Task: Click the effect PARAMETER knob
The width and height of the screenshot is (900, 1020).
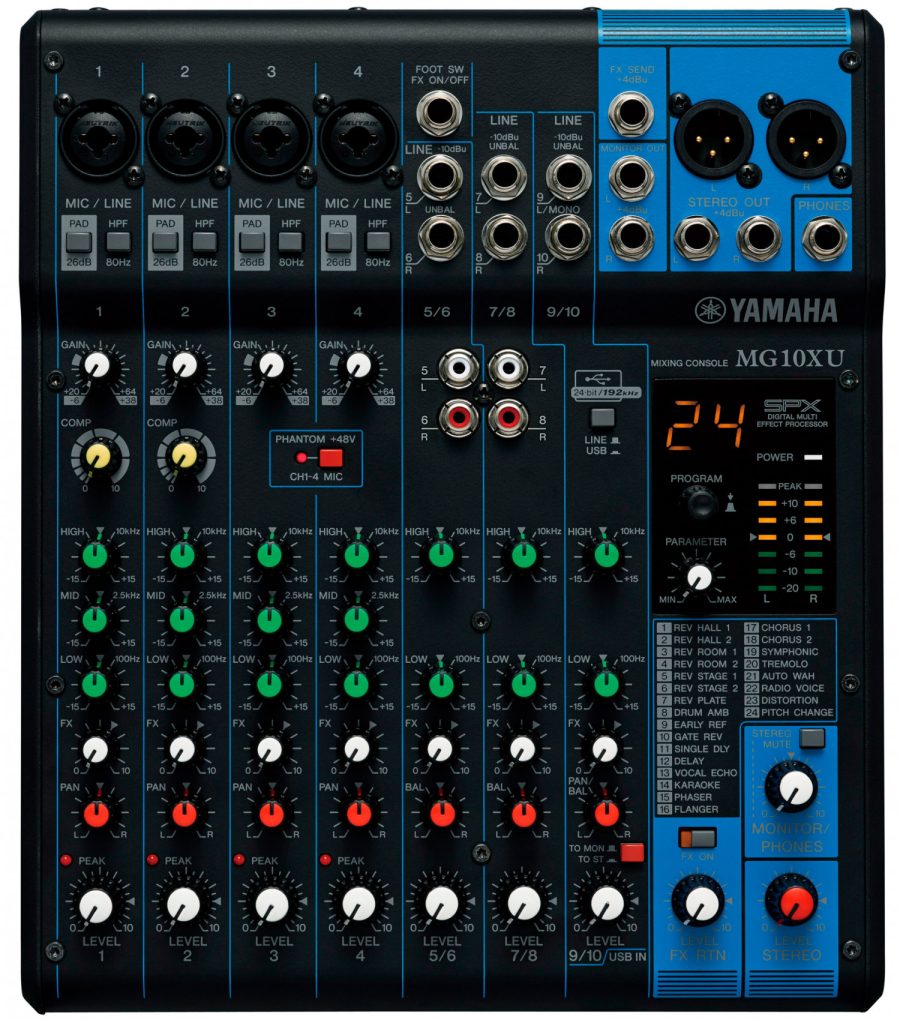Action: pos(699,576)
